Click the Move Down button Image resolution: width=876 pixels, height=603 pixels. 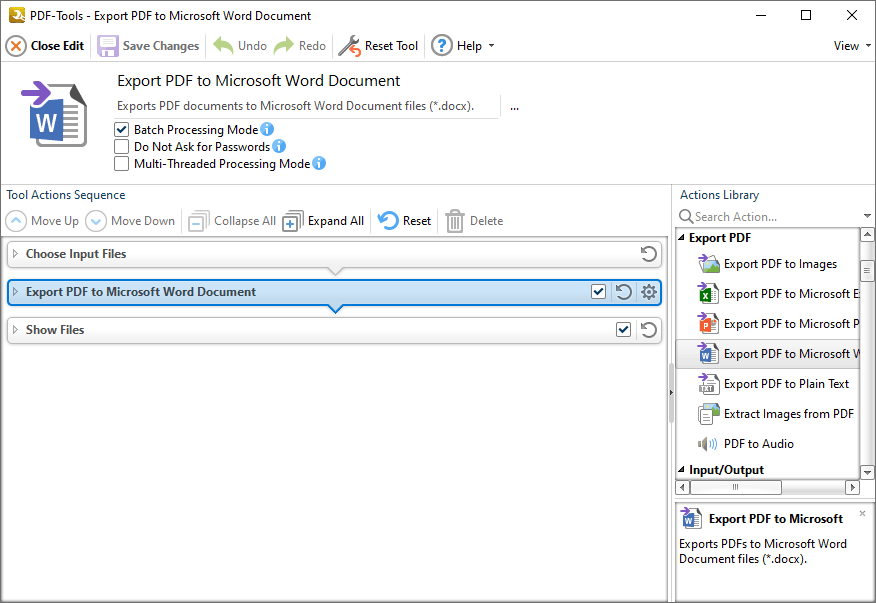tap(130, 221)
